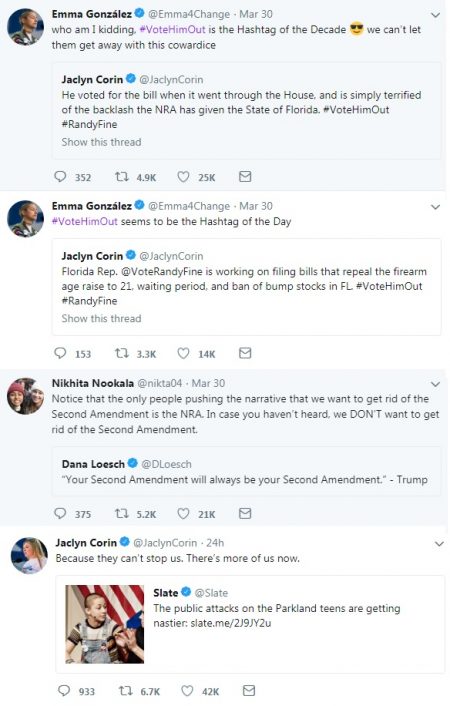Open the Slate article thumbnail image

105,624
